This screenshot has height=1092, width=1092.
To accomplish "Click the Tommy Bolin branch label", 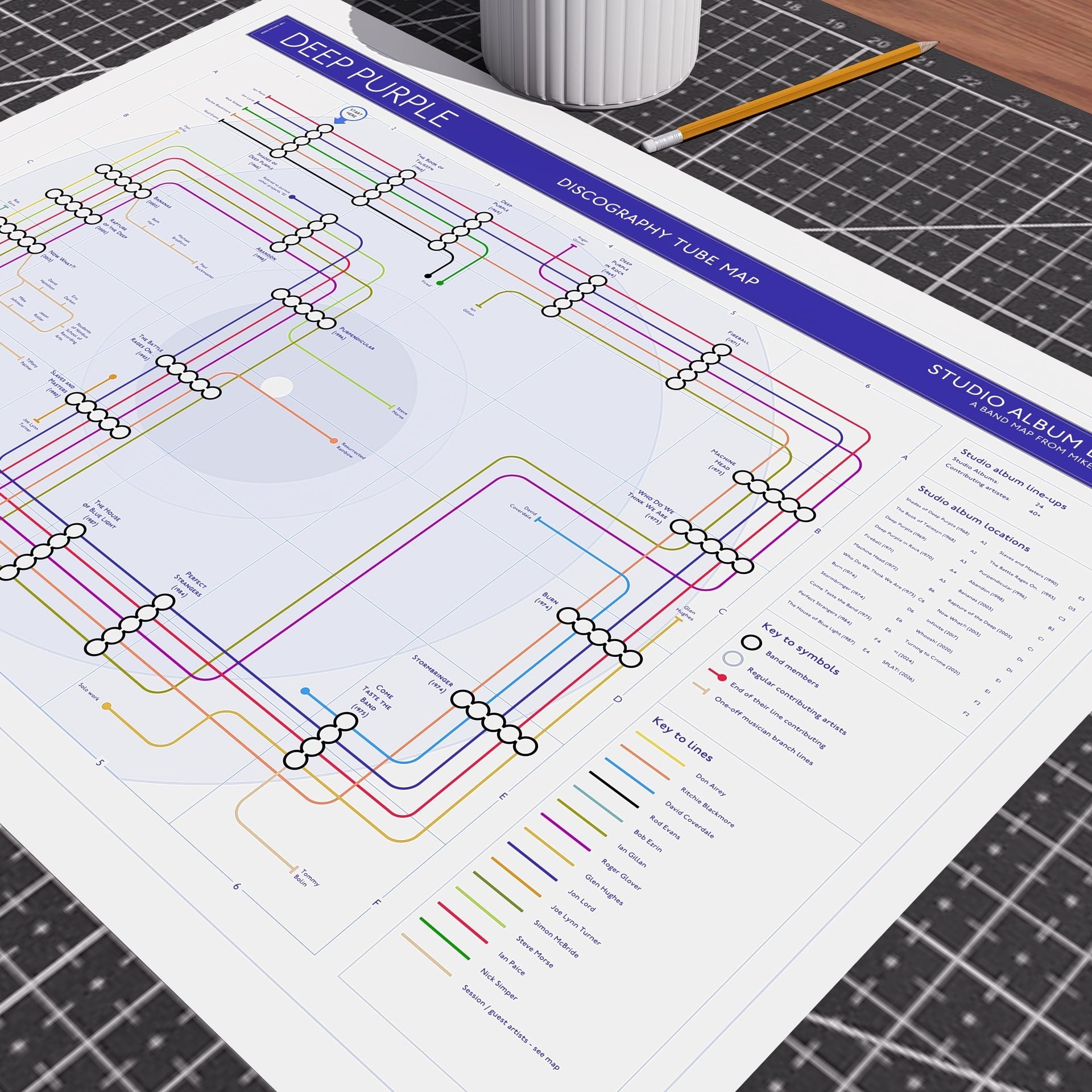I will tap(307, 878).
